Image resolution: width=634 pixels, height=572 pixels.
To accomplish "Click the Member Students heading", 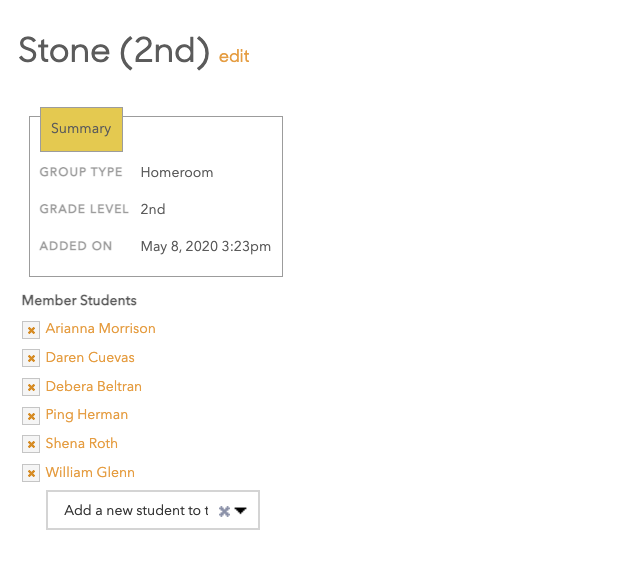I will (x=79, y=300).
